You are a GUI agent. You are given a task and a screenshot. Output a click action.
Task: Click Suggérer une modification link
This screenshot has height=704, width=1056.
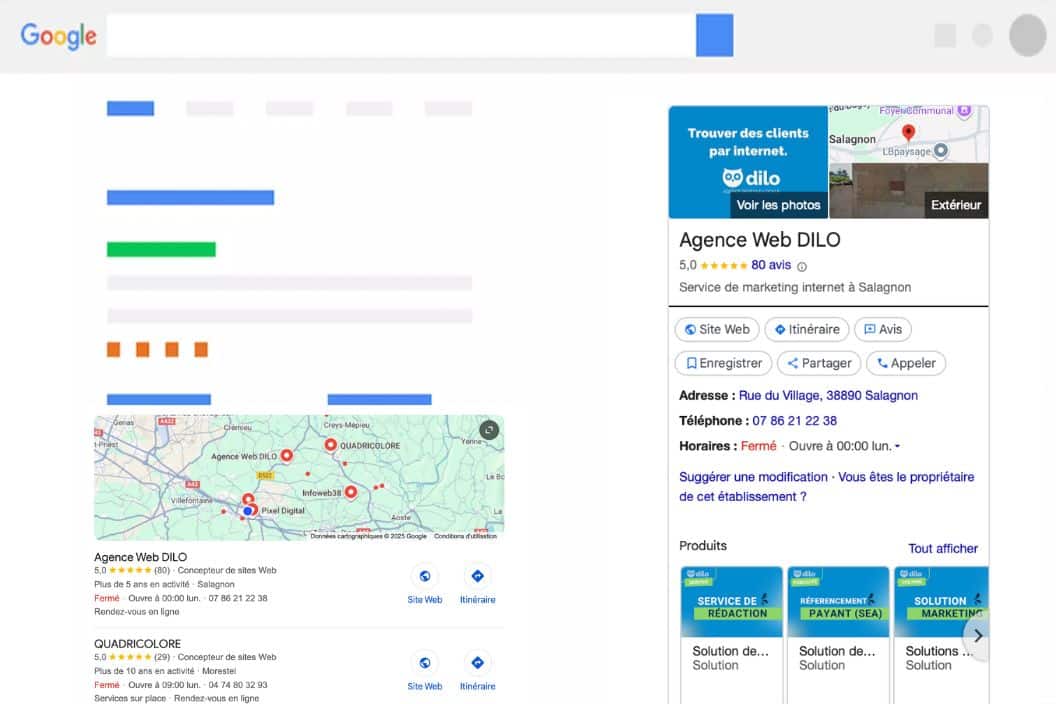pos(753,477)
